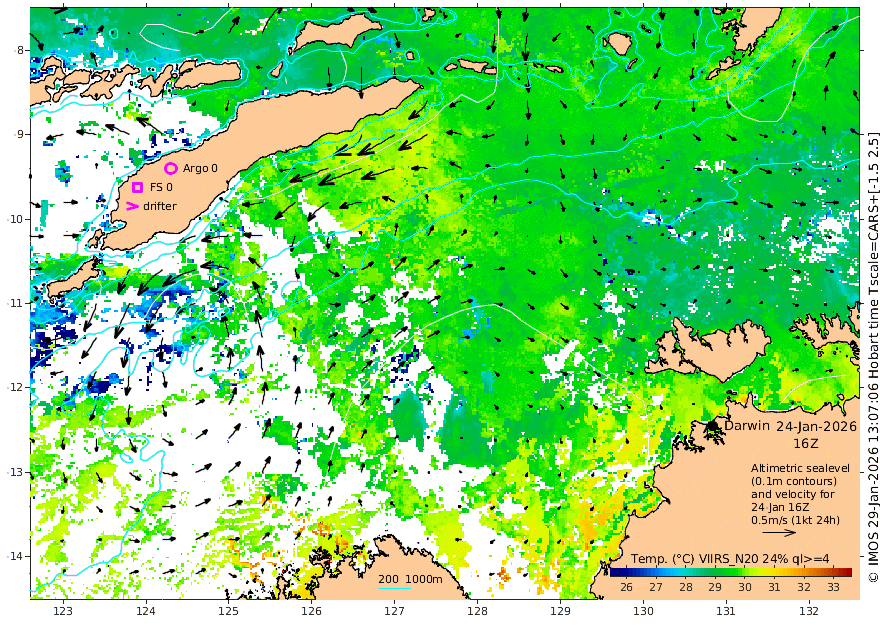Click the magenta Argo circle marker in legend

[171, 168]
